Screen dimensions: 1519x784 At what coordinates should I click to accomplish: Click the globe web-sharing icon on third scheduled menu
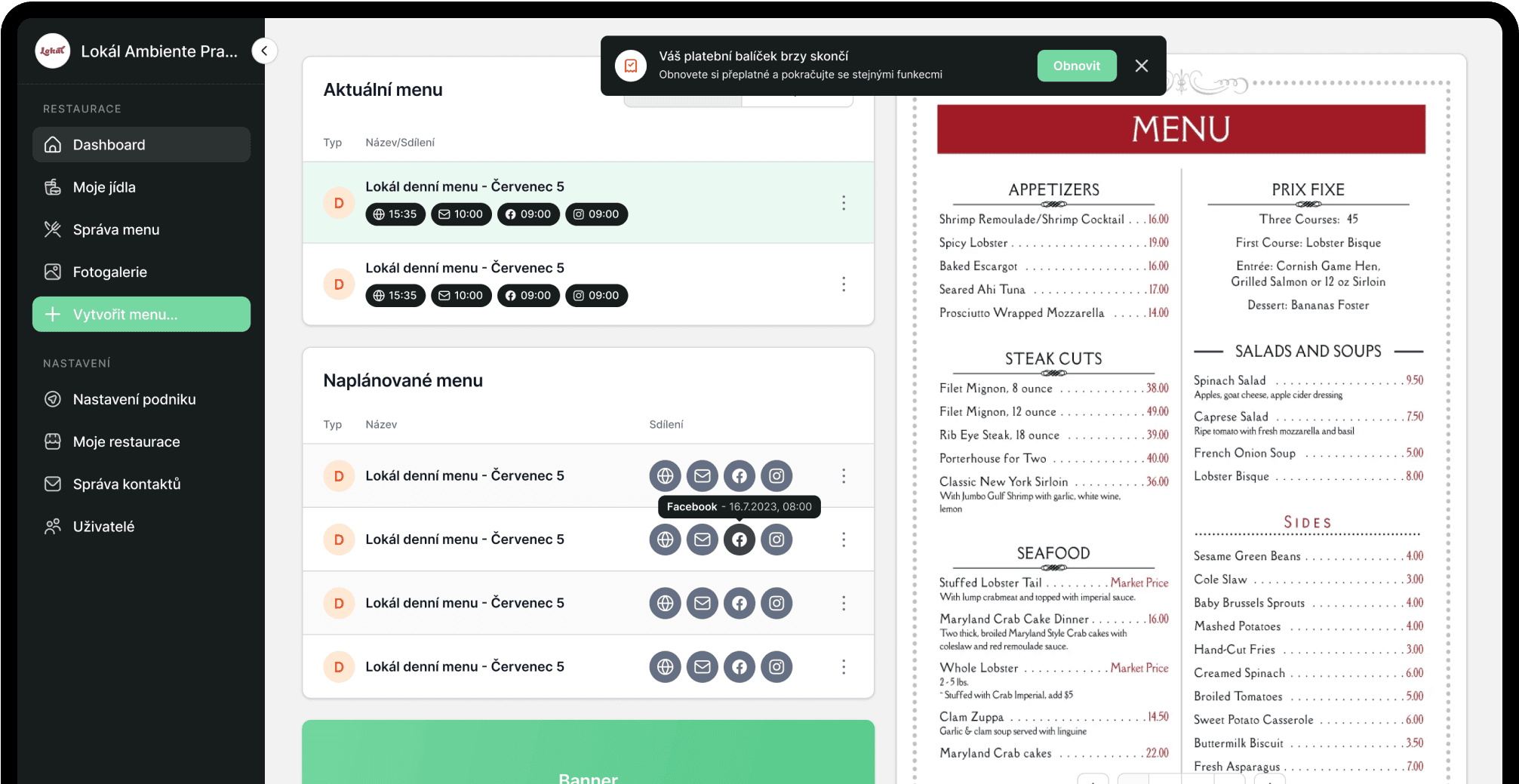point(665,603)
